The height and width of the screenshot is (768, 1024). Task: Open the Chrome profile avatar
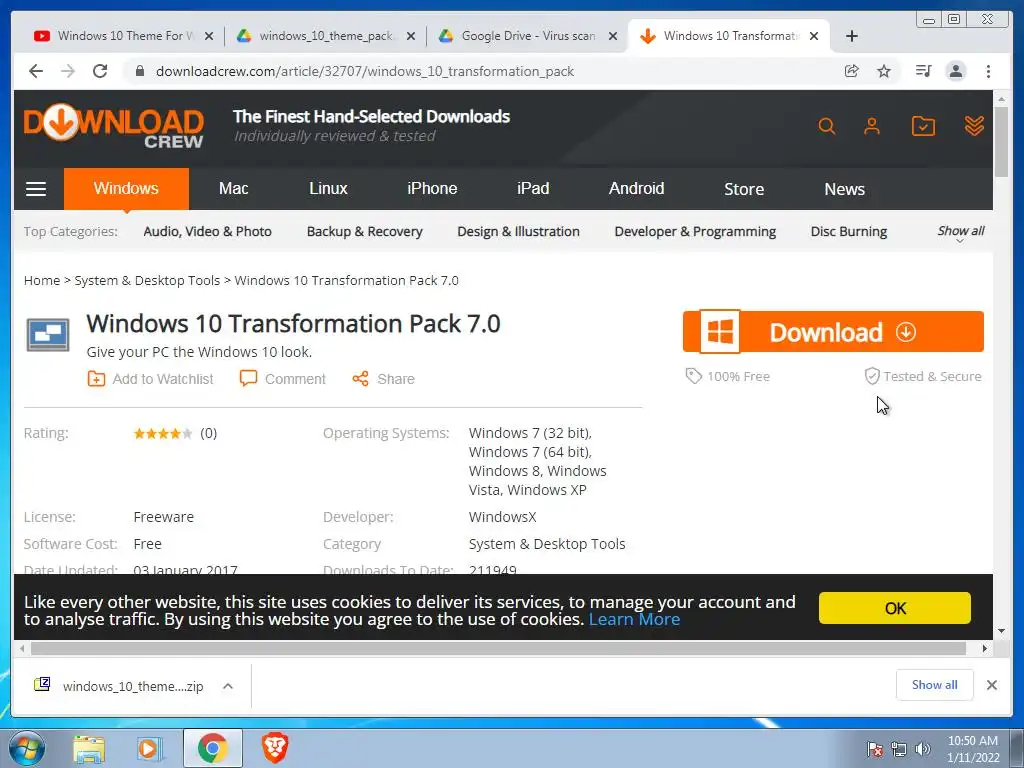pyautogui.click(x=956, y=71)
